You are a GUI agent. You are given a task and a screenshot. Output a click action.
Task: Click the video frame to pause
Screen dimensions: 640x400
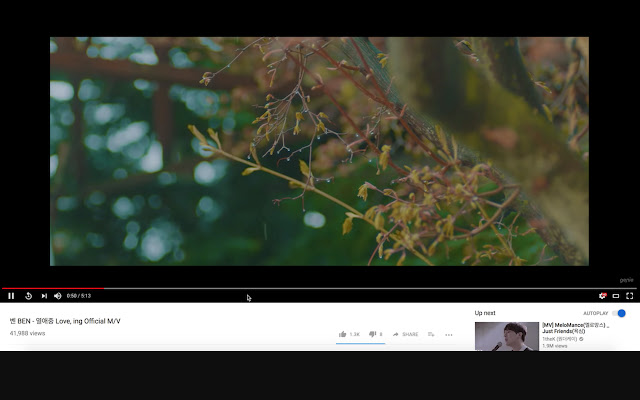pyautogui.click(x=319, y=151)
